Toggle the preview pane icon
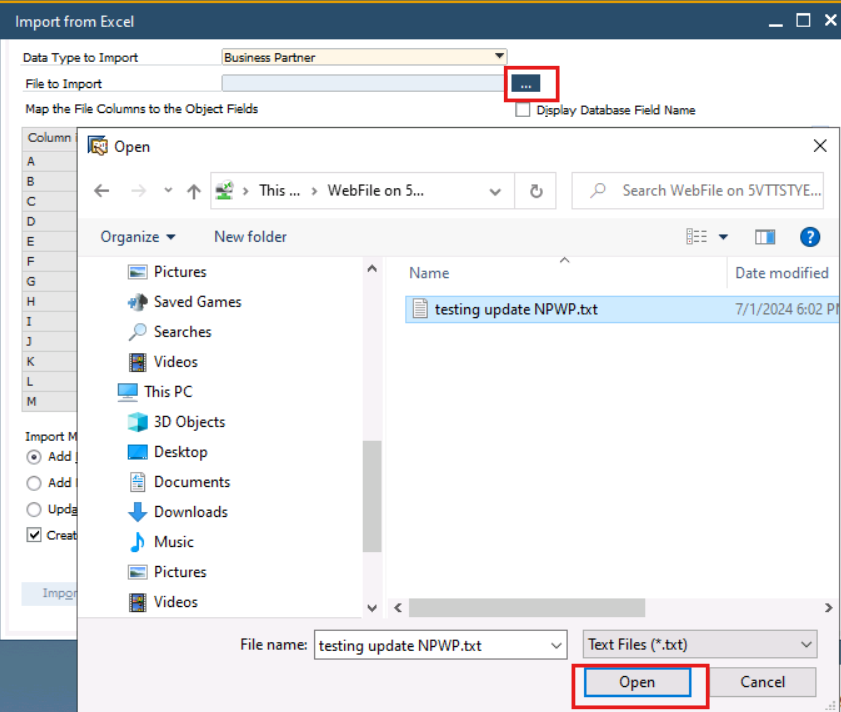The width and height of the screenshot is (841, 712). point(765,237)
